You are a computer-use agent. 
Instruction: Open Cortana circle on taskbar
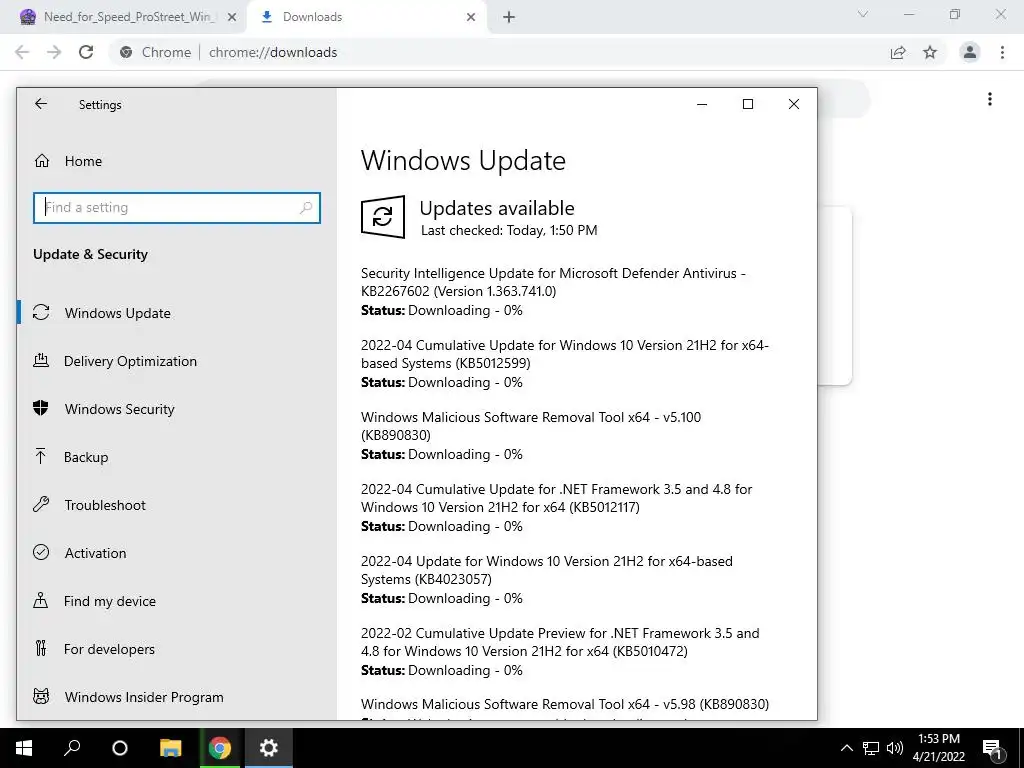pyautogui.click(x=120, y=748)
